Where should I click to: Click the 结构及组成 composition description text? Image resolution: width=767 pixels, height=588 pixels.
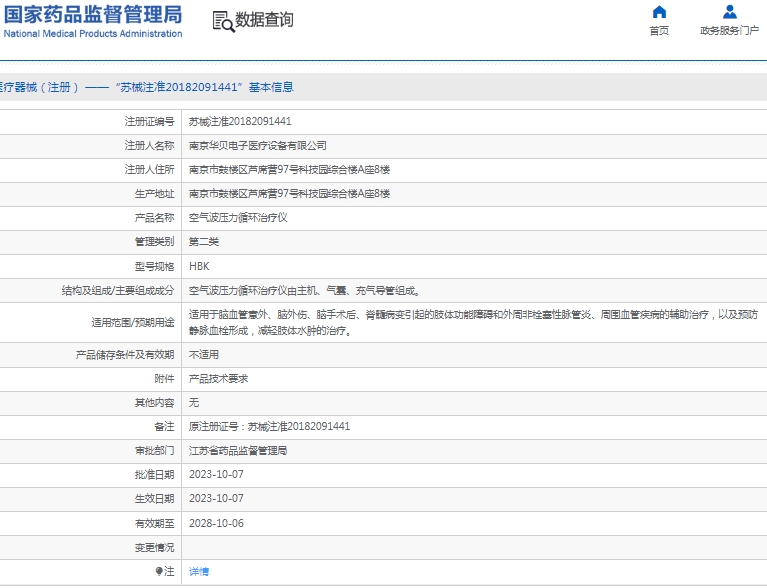pyautogui.click(x=304, y=291)
